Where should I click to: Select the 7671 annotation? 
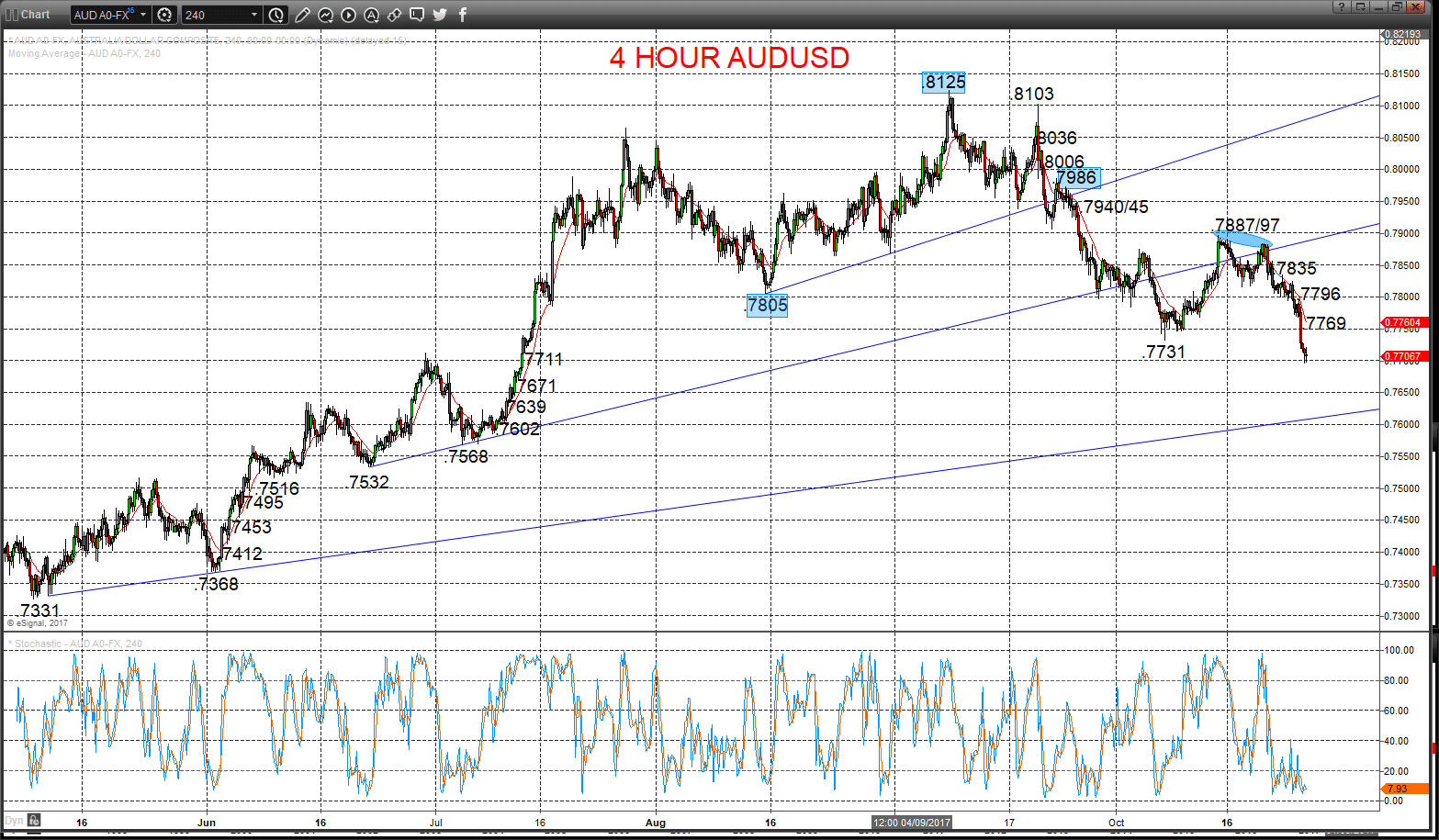coord(537,386)
